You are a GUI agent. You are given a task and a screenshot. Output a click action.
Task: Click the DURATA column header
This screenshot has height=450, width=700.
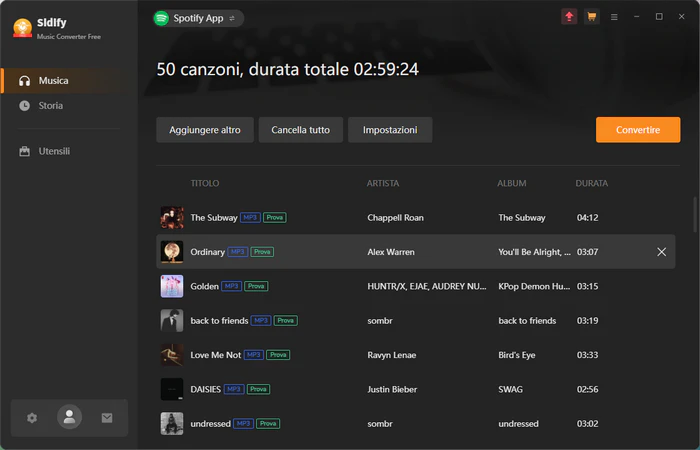coord(592,183)
